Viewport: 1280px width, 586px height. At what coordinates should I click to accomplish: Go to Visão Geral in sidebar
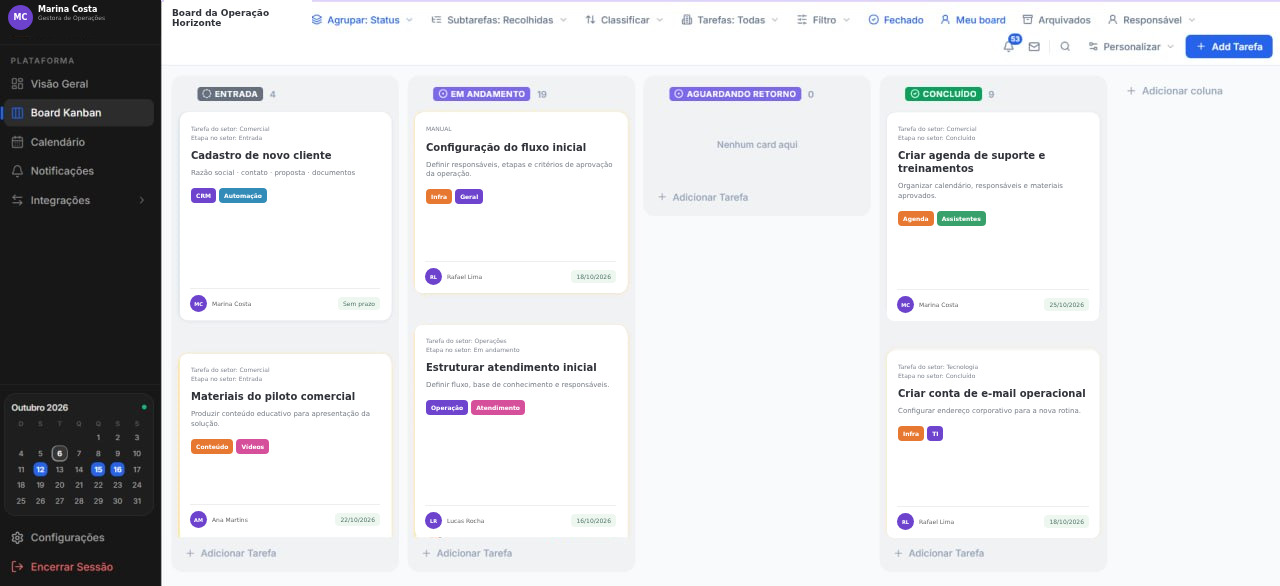[78, 84]
